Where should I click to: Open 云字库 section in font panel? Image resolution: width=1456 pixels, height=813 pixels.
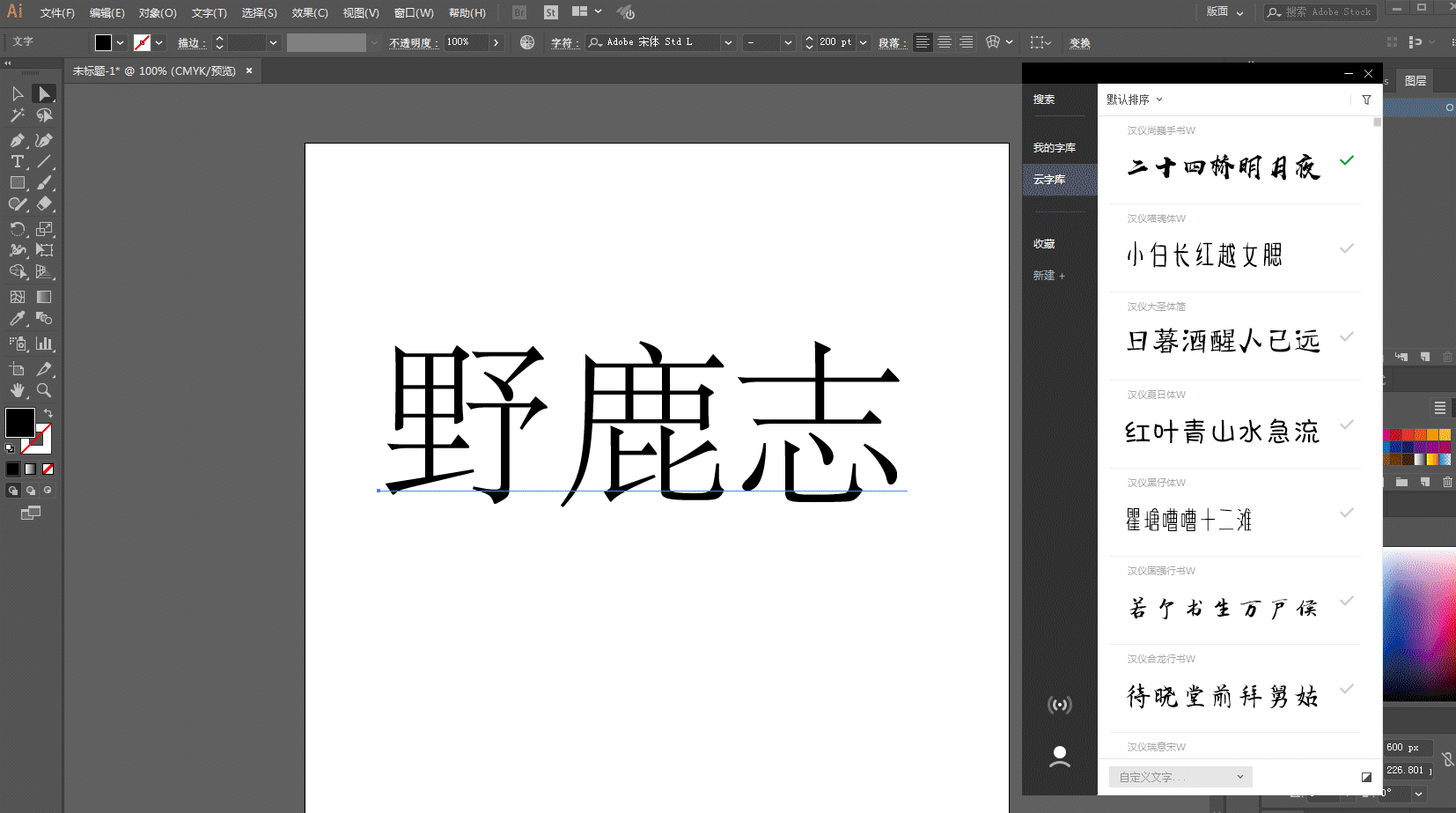tap(1060, 180)
